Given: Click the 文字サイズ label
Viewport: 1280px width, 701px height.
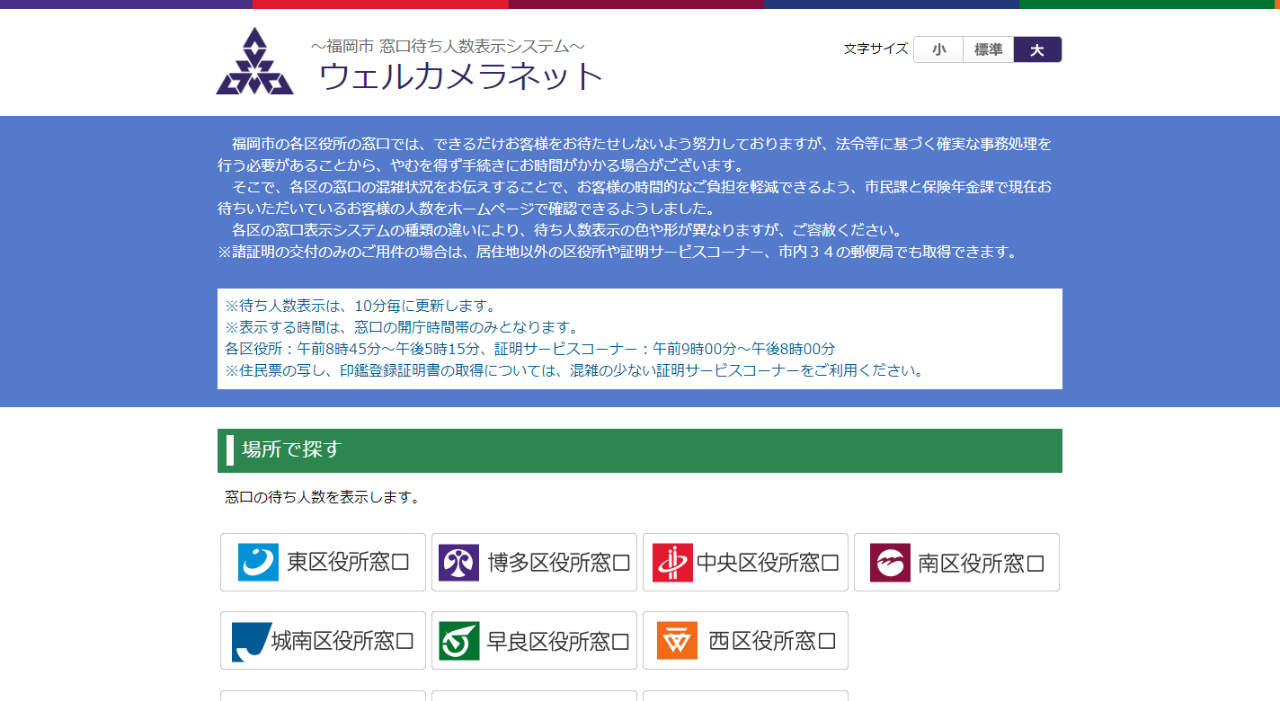Looking at the screenshot, I should pyautogui.click(x=875, y=49).
